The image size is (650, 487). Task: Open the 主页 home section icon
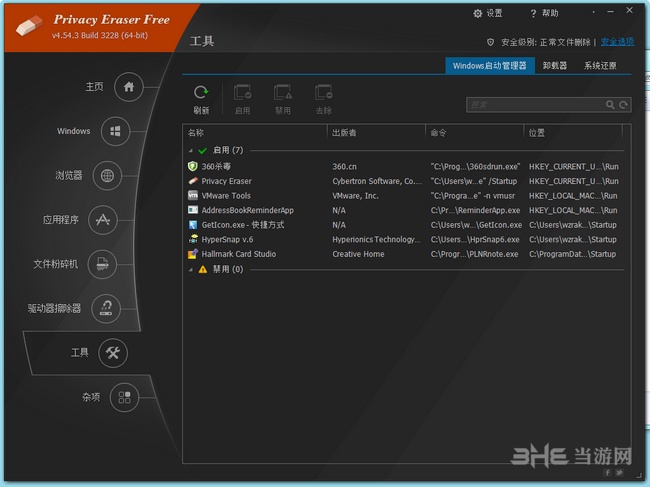pyautogui.click(x=129, y=87)
